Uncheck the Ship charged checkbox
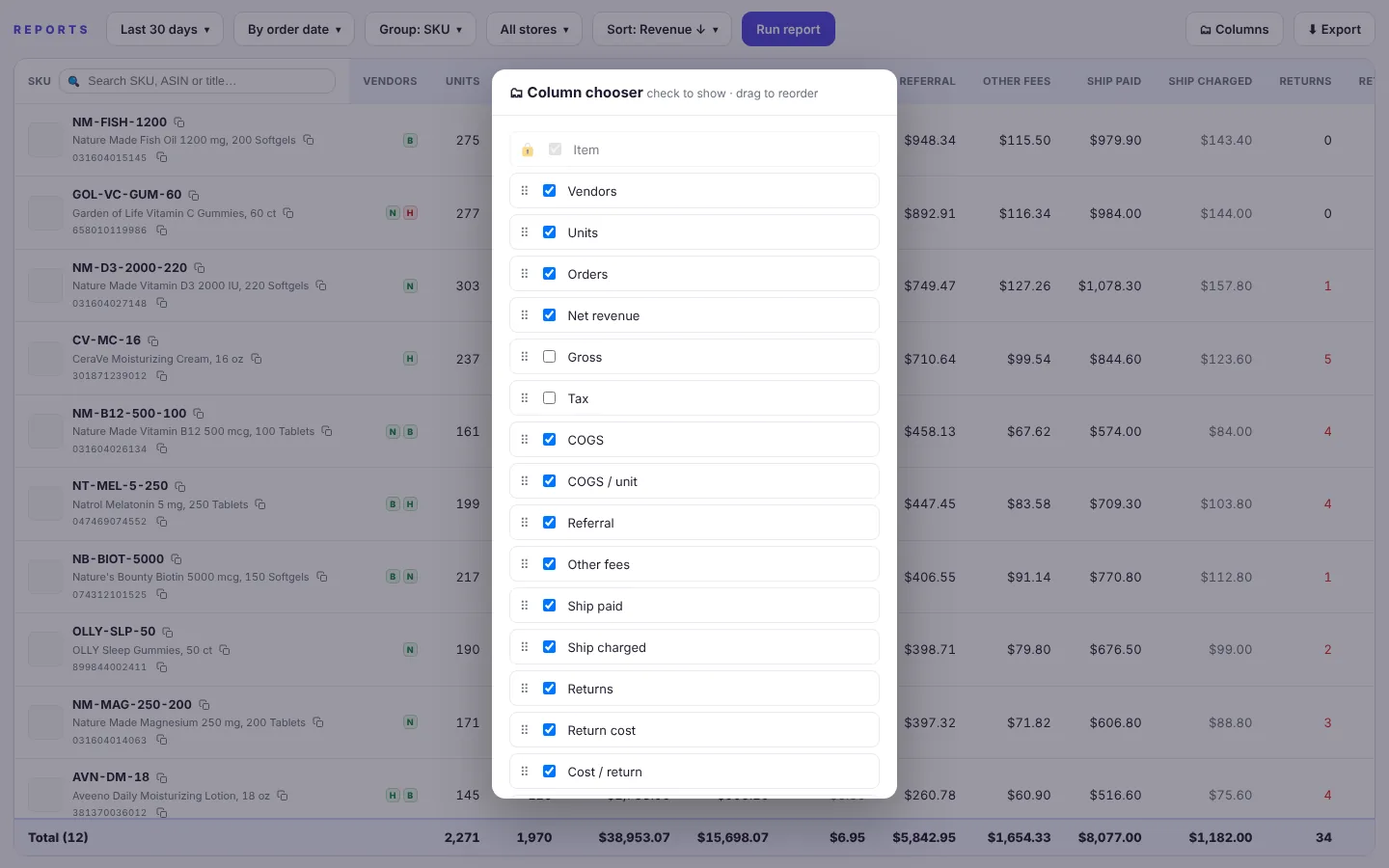The height and width of the screenshot is (868, 1389). 550,647
